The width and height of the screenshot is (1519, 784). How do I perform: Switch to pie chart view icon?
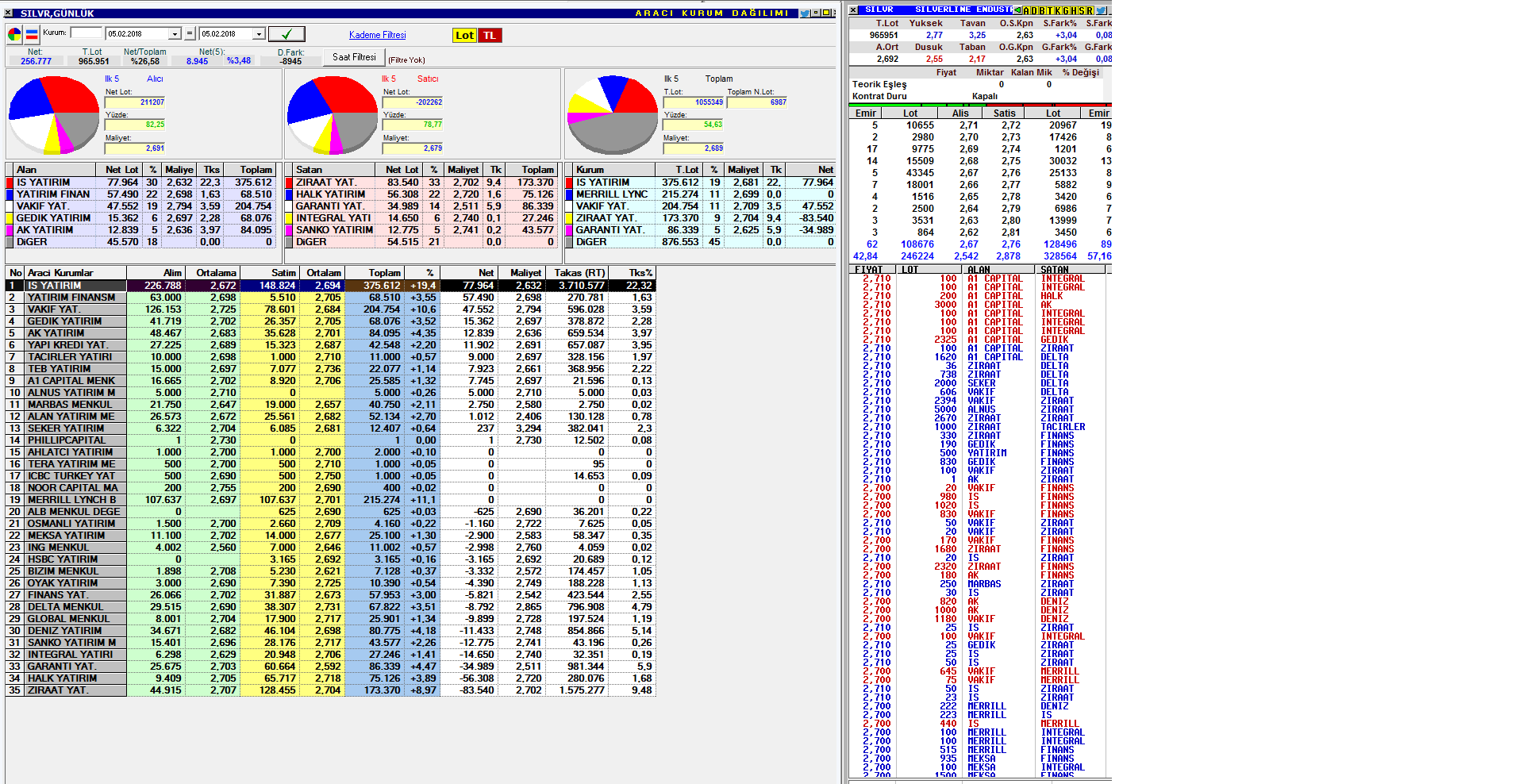(x=14, y=35)
